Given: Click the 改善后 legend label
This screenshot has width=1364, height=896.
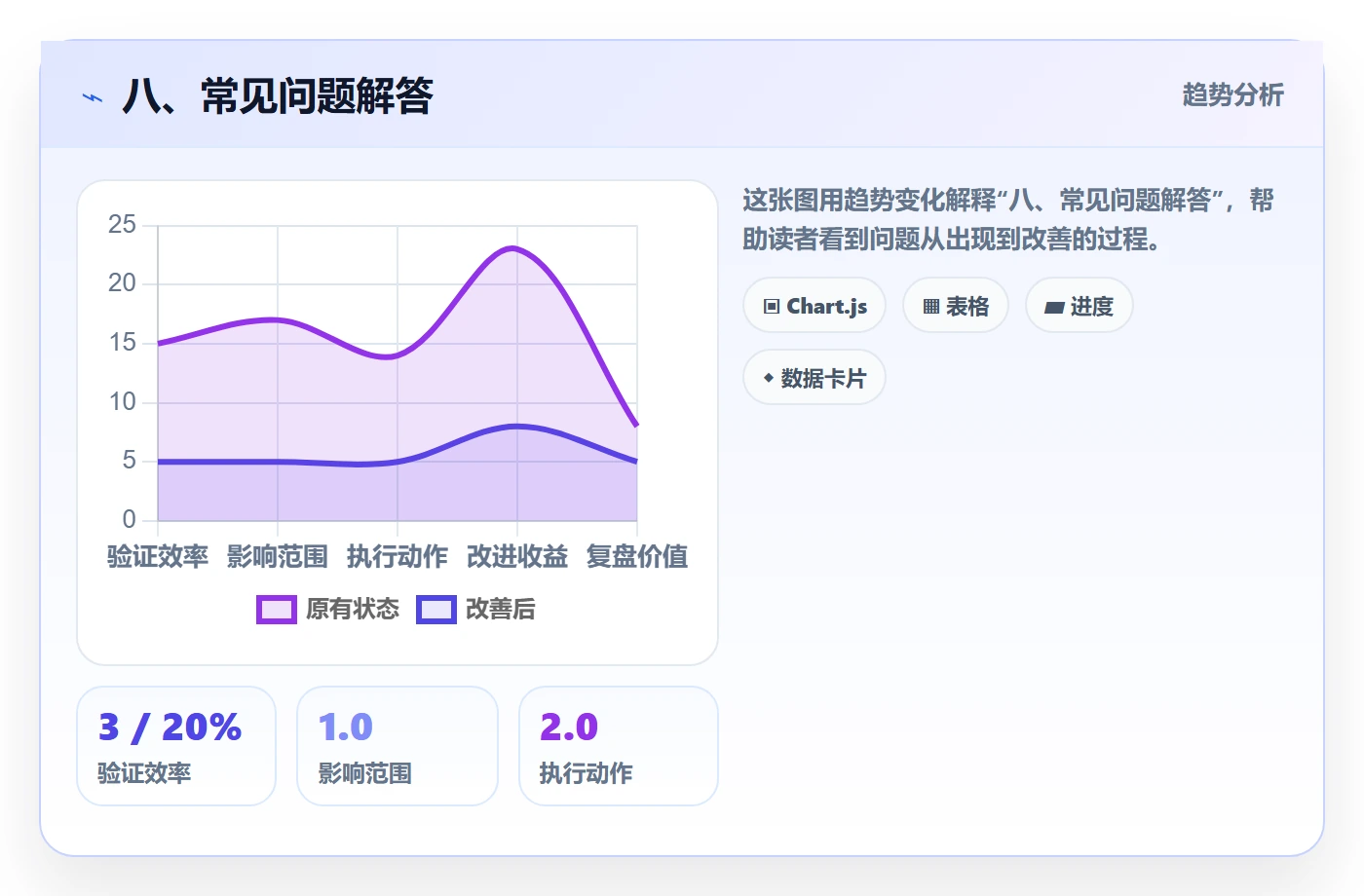Looking at the screenshot, I should click(x=501, y=610).
